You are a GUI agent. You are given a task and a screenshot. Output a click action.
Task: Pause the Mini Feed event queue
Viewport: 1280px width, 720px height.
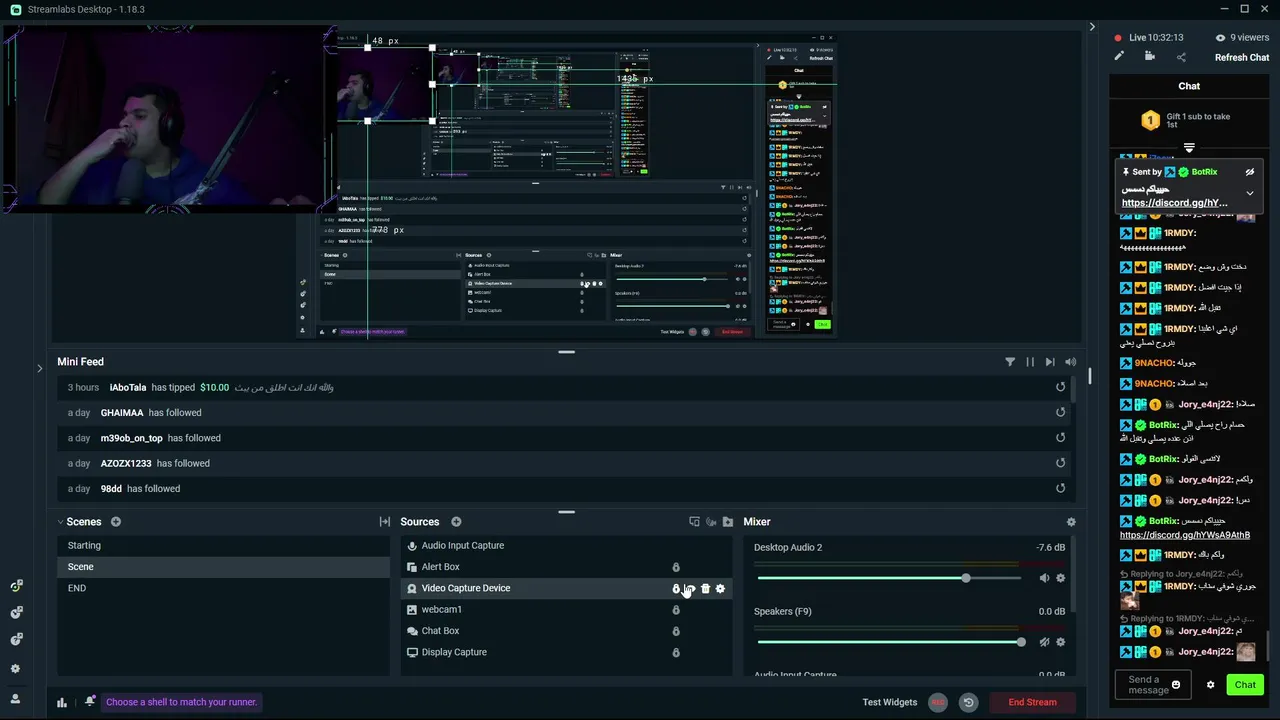coord(1030,362)
